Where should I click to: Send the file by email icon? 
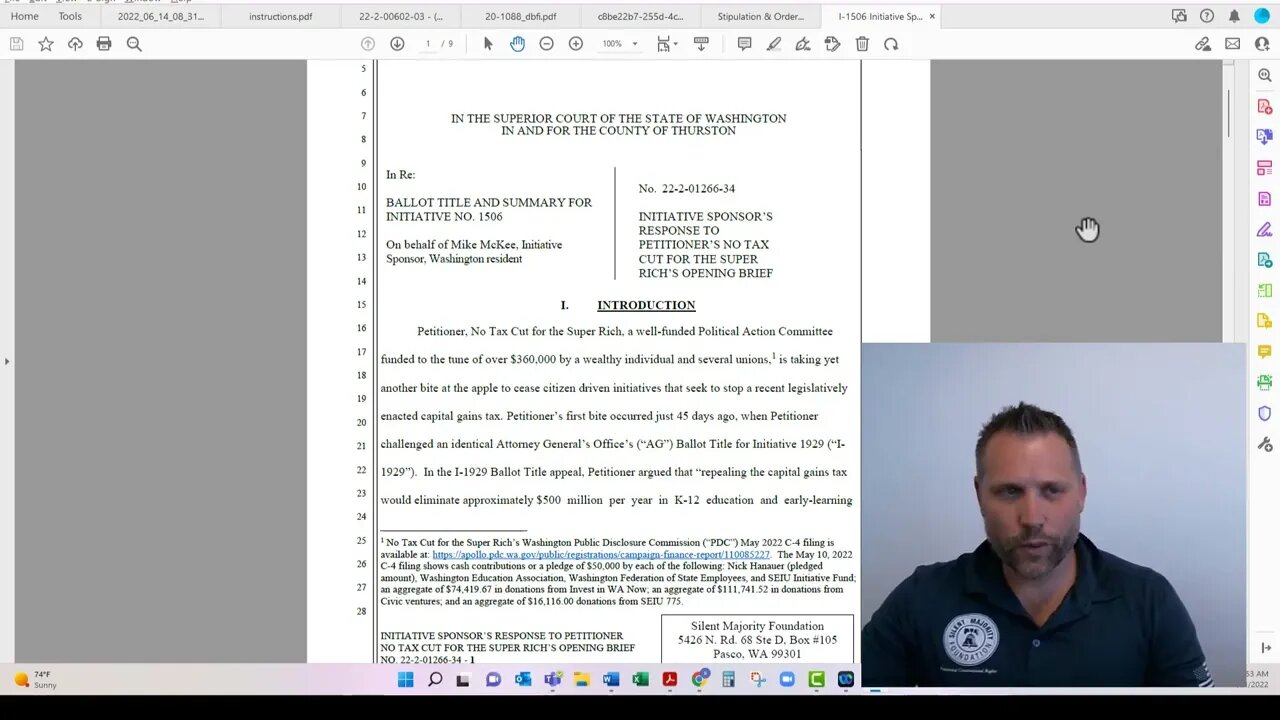[1232, 44]
